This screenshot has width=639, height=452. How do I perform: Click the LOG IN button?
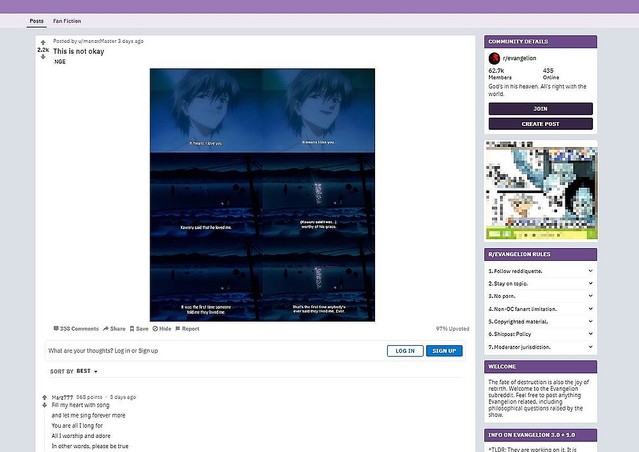pos(404,351)
